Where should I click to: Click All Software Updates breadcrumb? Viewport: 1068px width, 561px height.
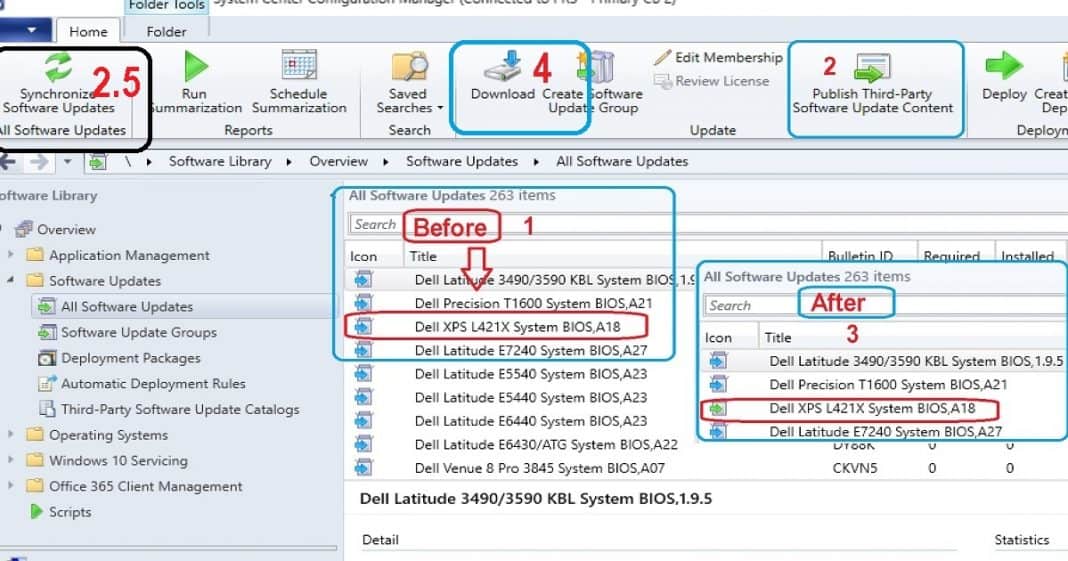[622, 161]
